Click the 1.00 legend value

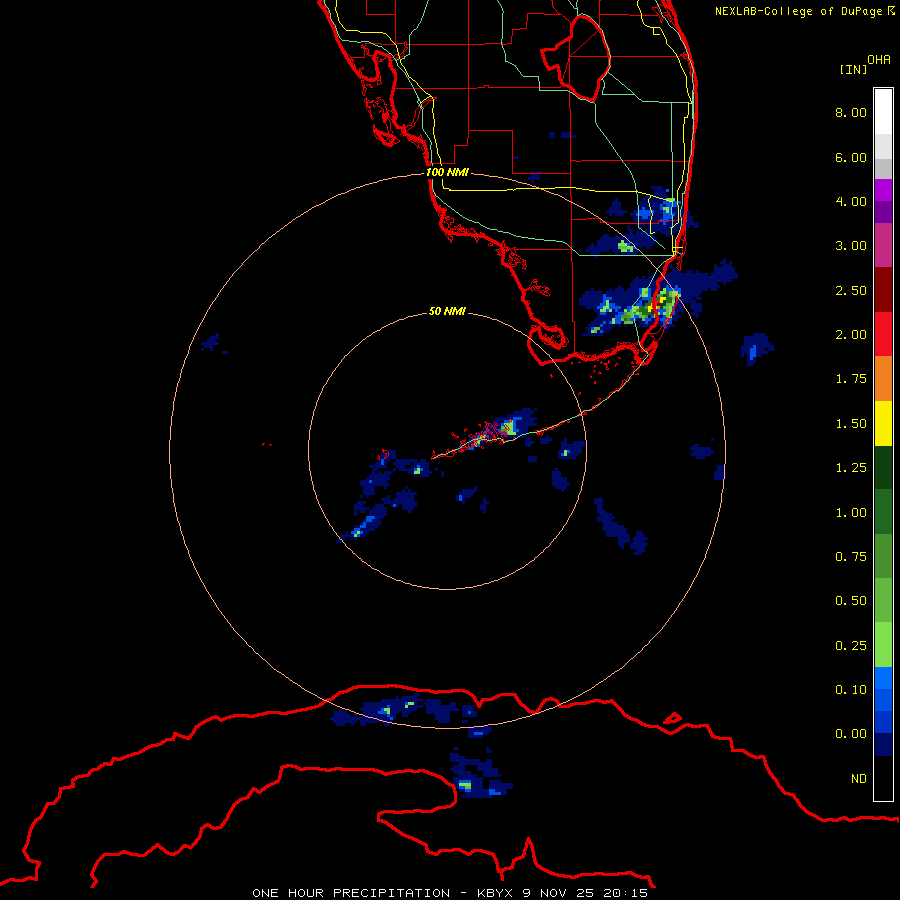[851, 513]
